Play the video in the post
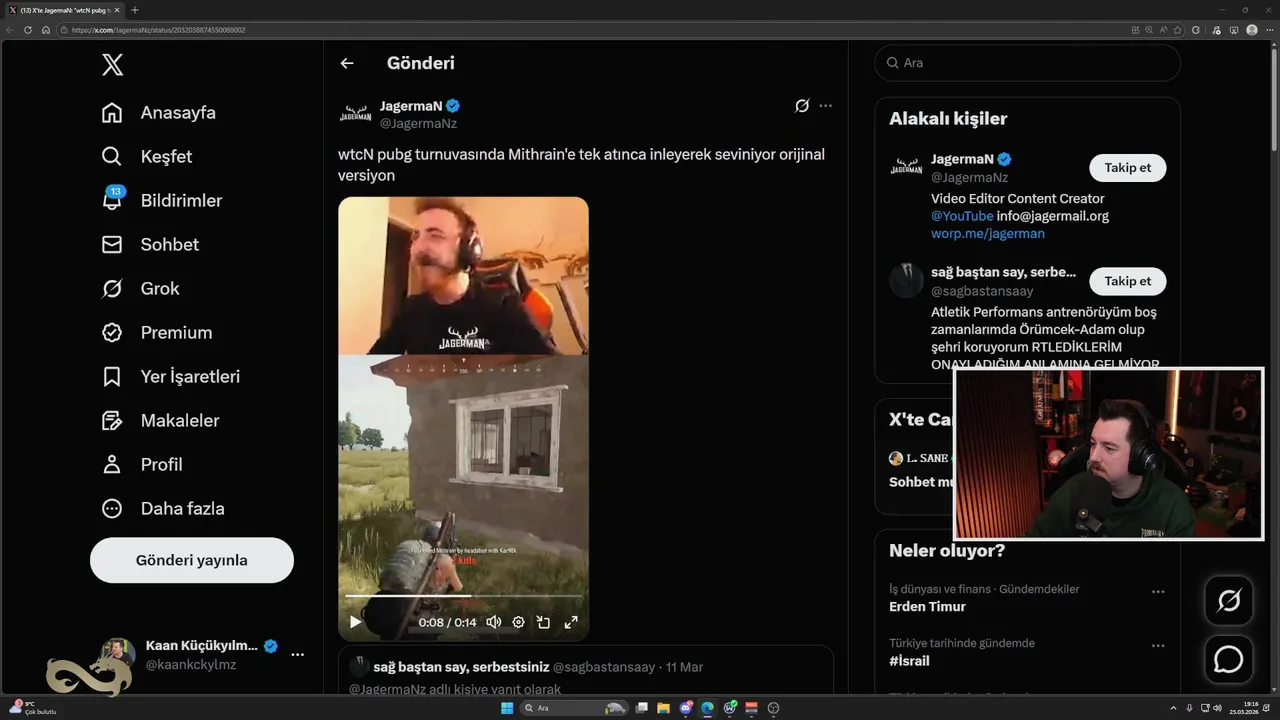The width and height of the screenshot is (1280, 720). click(355, 622)
